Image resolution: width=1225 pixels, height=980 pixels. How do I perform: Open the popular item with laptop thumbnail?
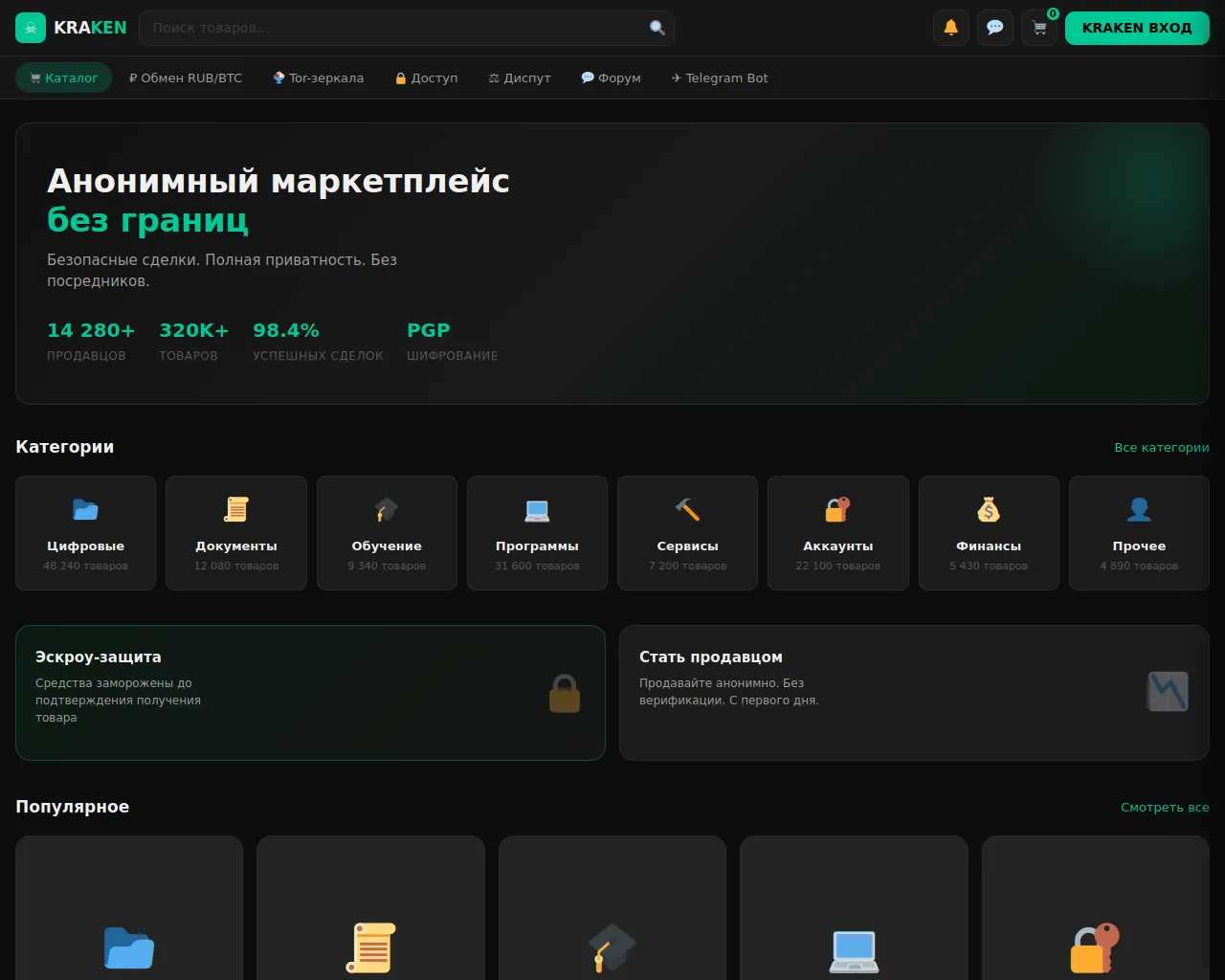pos(854,908)
